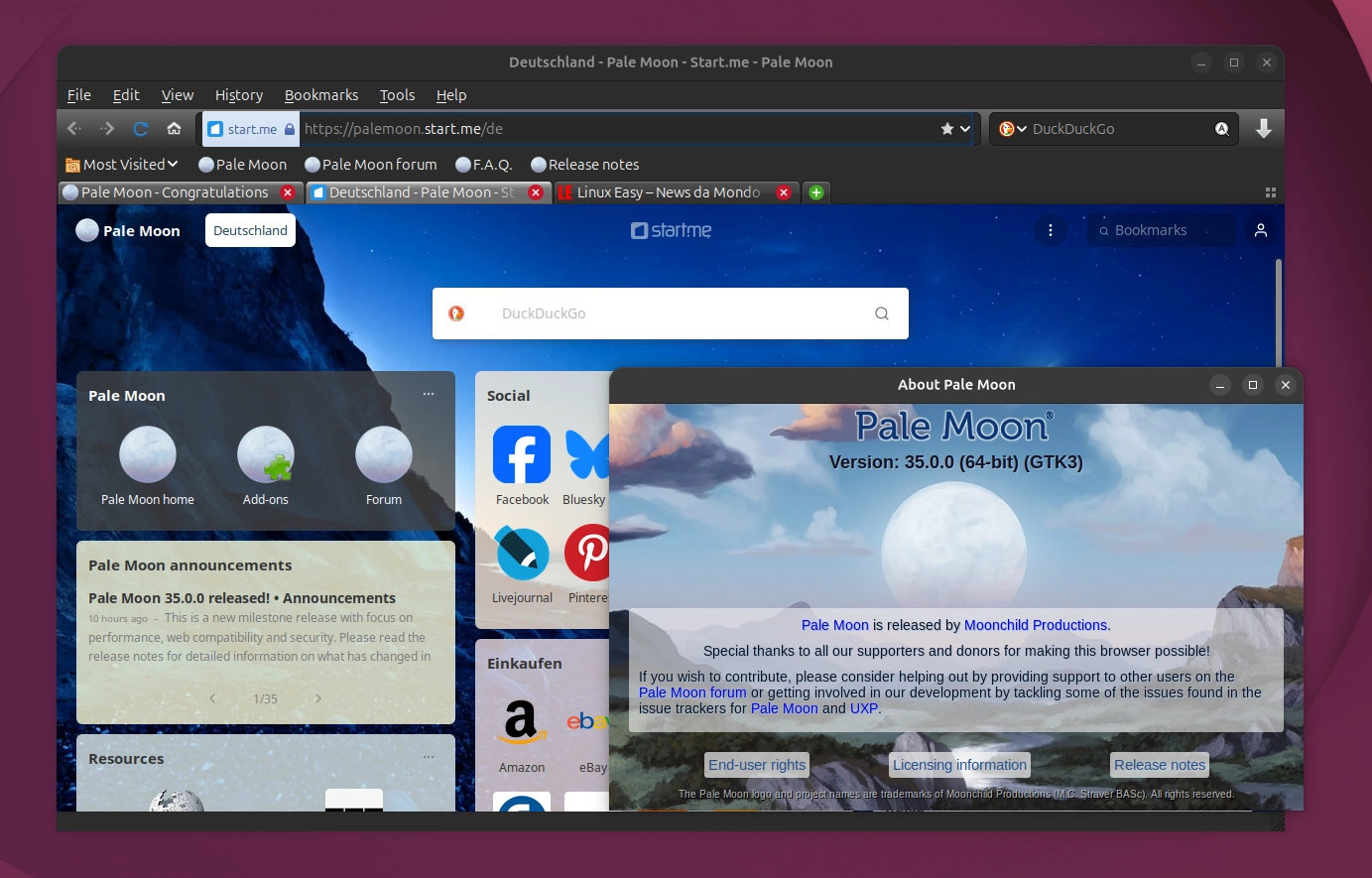The image size is (1372, 878).
Task: Click the start.me logo in page header
Action: tap(671, 230)
